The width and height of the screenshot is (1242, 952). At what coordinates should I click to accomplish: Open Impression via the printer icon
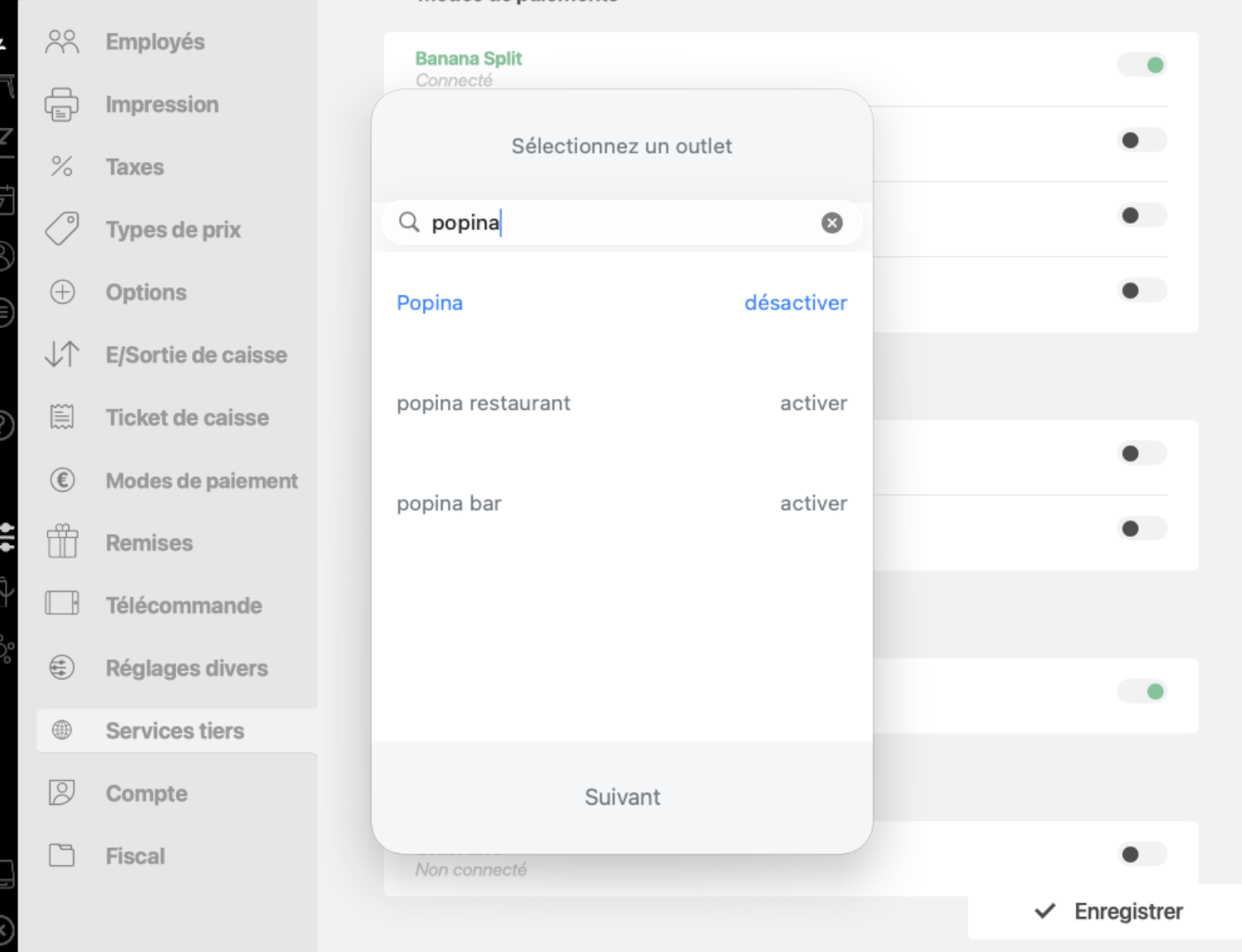[62, 103]
